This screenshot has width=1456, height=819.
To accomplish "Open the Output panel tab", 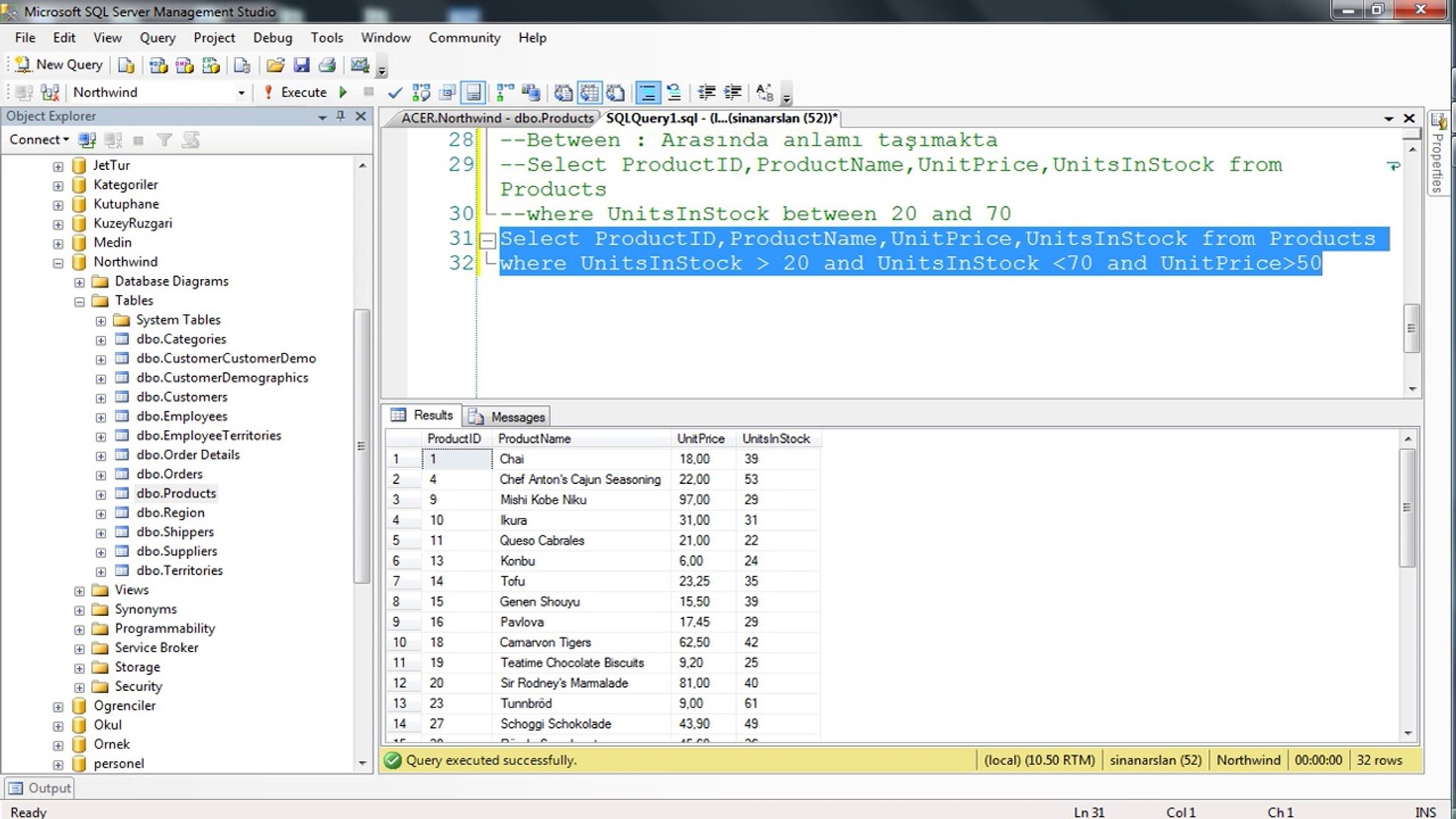I will point(40,788).
